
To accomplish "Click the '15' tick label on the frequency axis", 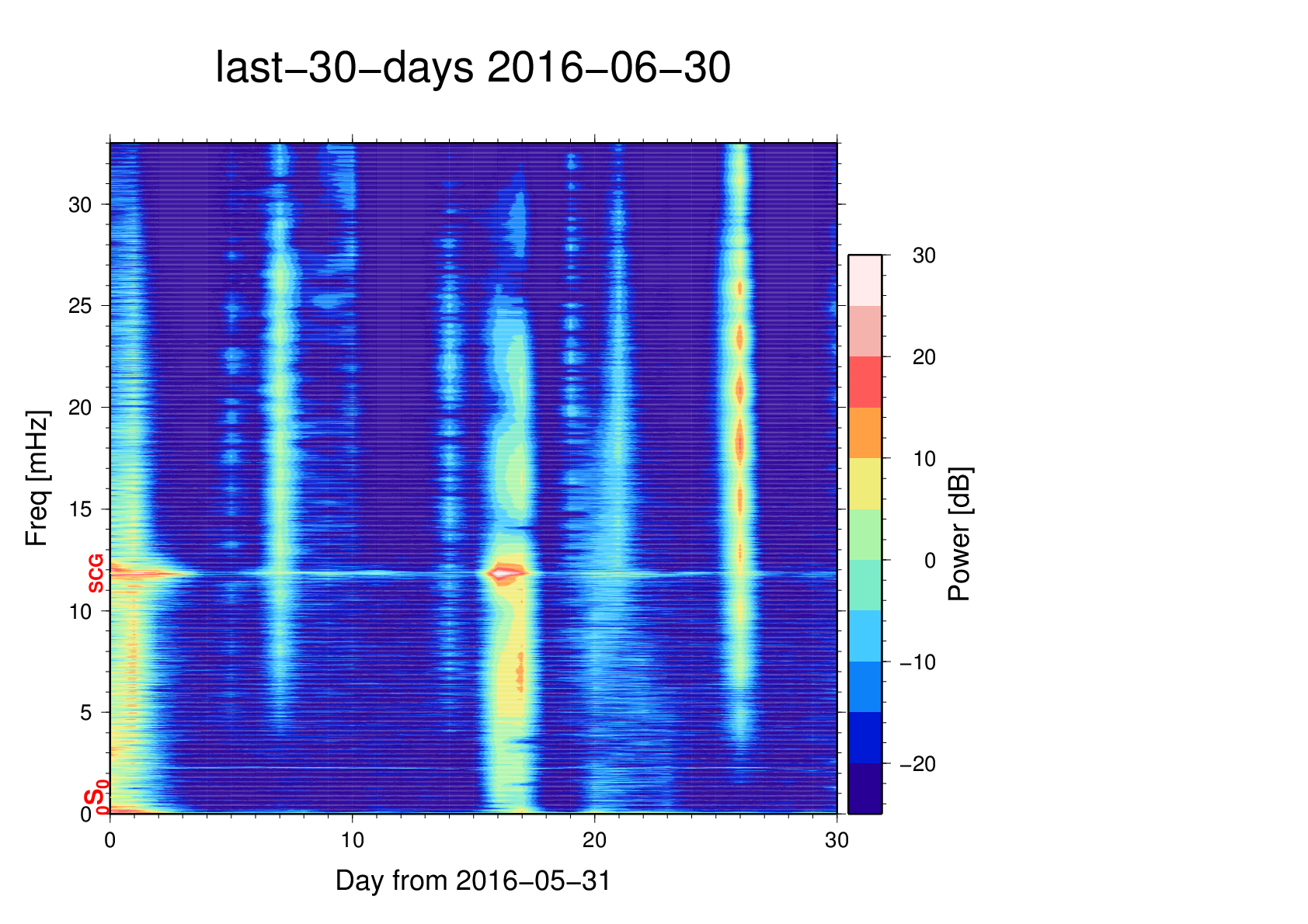I will click(x=80, y=509).
